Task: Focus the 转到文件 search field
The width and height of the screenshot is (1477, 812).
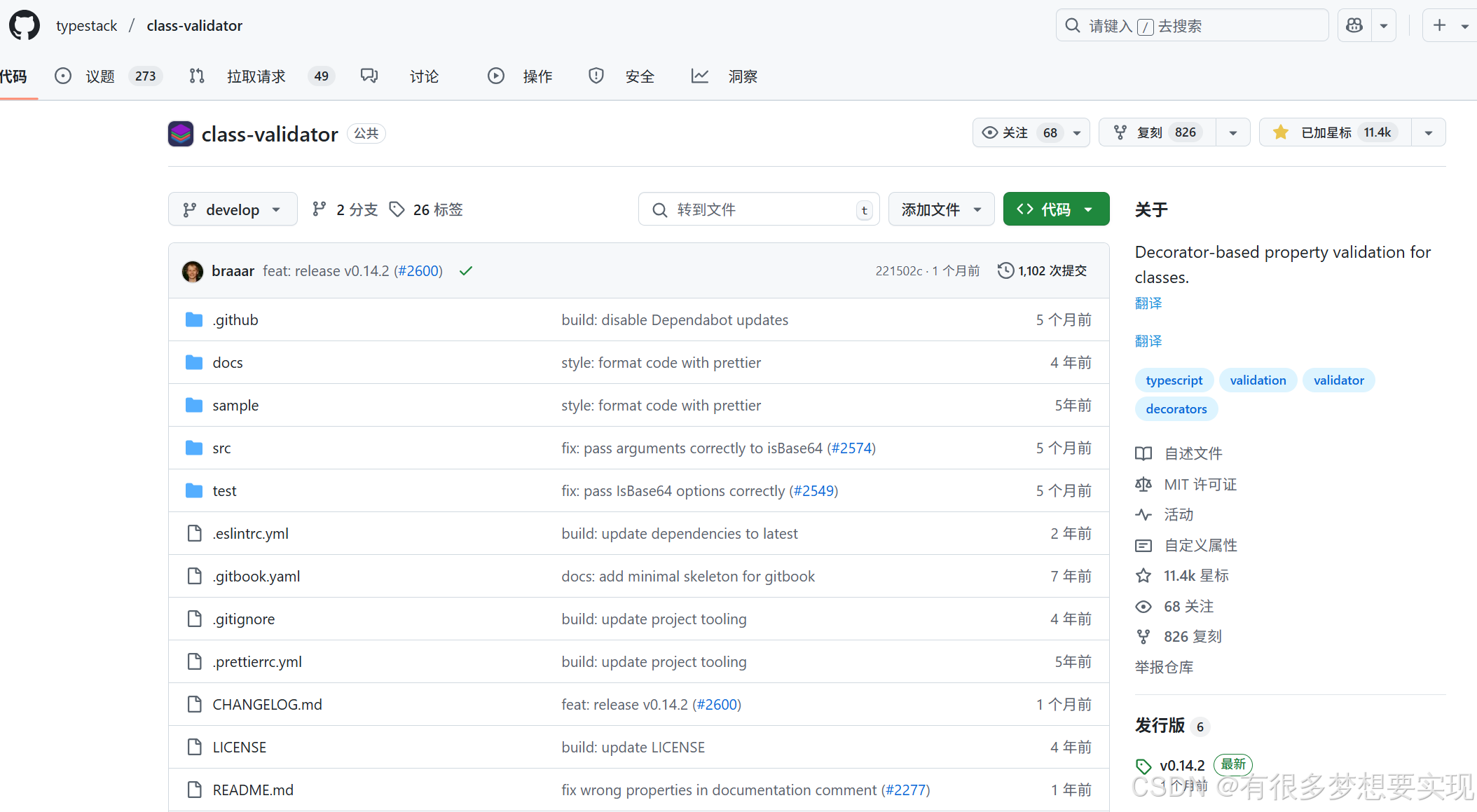Action: click(x=759, y=209)
